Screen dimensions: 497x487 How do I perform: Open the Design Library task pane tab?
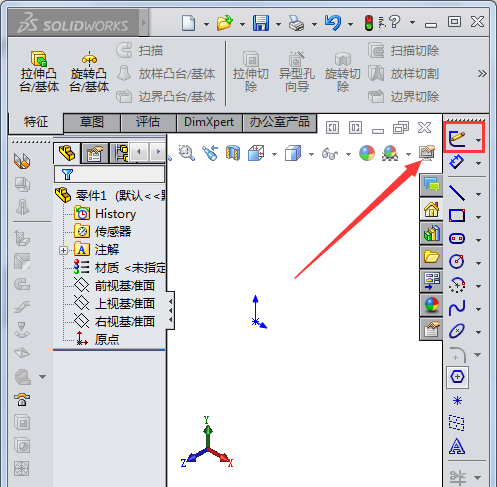click(x=431, y=233)
